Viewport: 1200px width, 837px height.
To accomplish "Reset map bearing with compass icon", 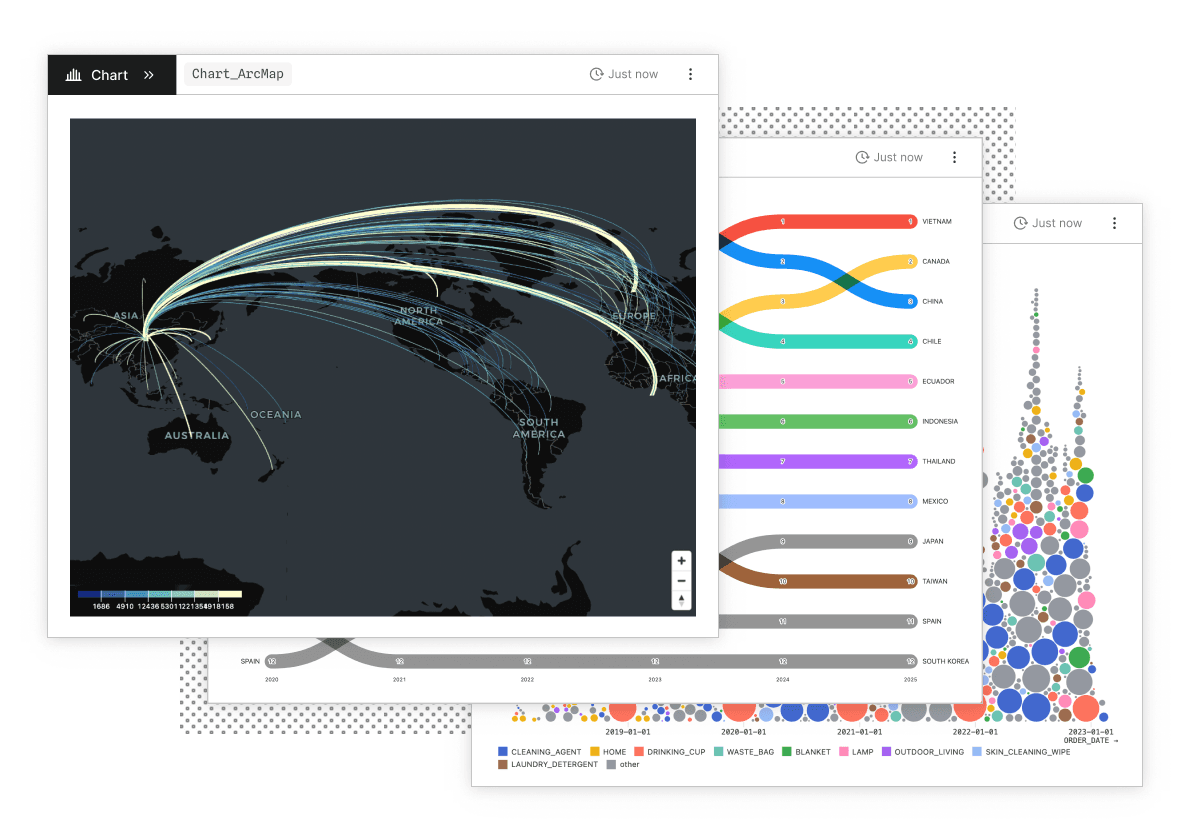I will click(x=681, y=600).
